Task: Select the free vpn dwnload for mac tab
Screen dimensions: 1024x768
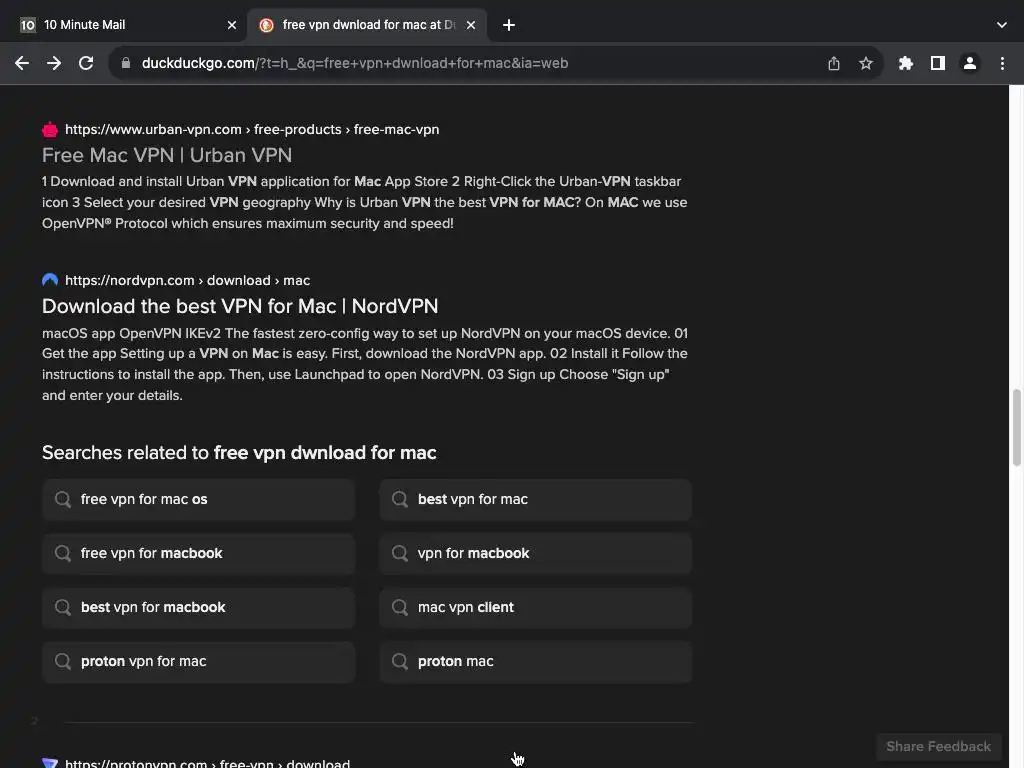Action: (x=367, y=25)
